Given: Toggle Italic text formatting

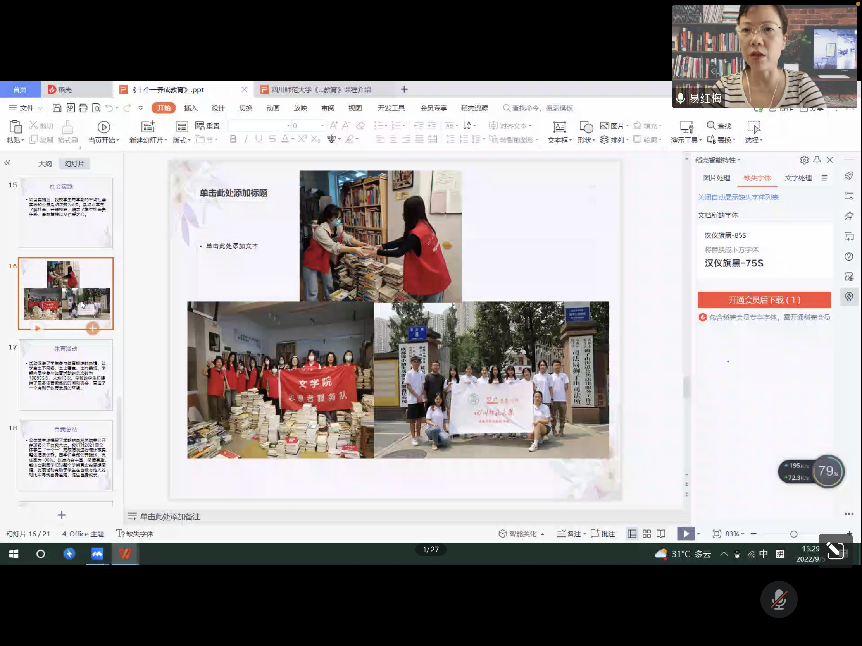Looking at the screenshot, I should point(246,140).
